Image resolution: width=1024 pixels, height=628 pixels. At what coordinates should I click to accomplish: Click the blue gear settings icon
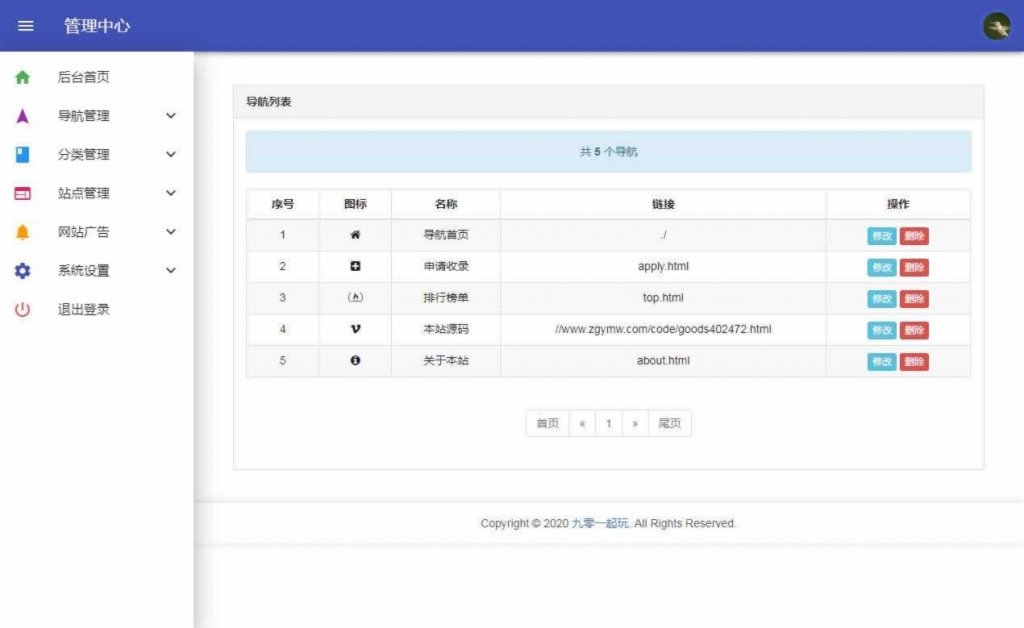tap(22, 270)
